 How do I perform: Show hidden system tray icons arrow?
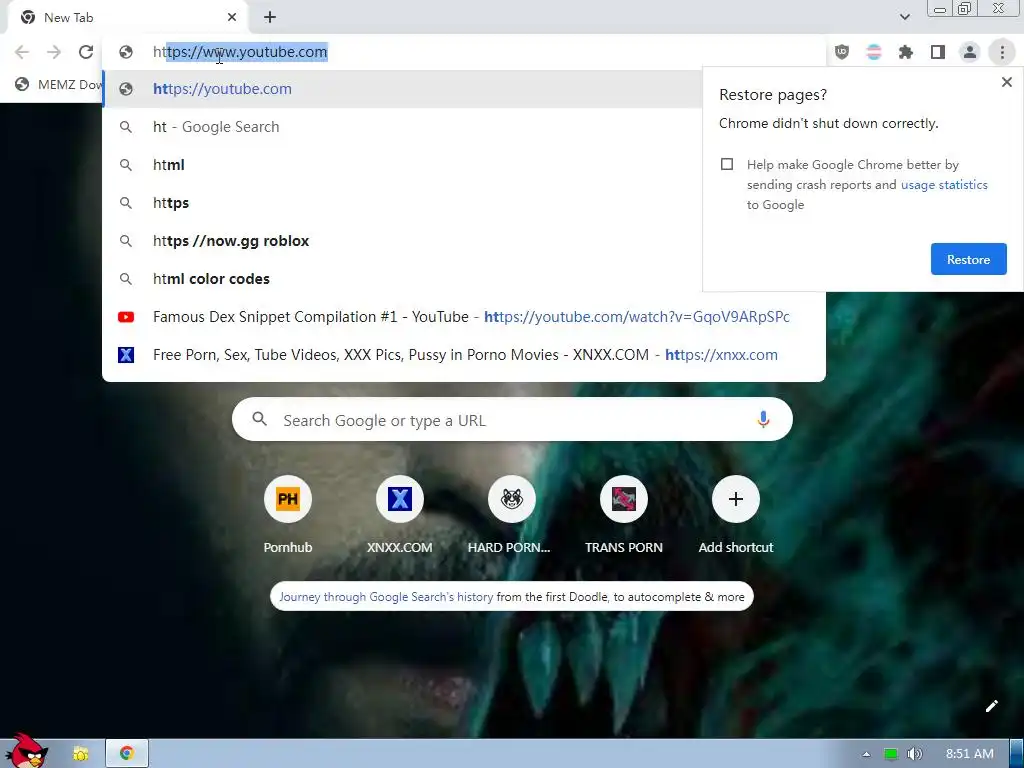click(x=866, y=754)
